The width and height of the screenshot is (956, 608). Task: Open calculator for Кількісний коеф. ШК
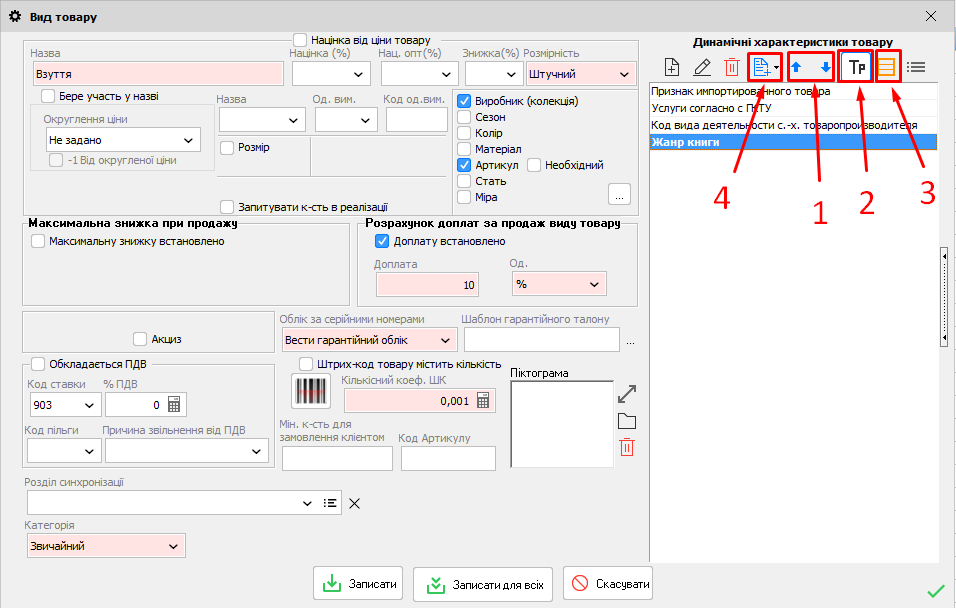(484, 401)
